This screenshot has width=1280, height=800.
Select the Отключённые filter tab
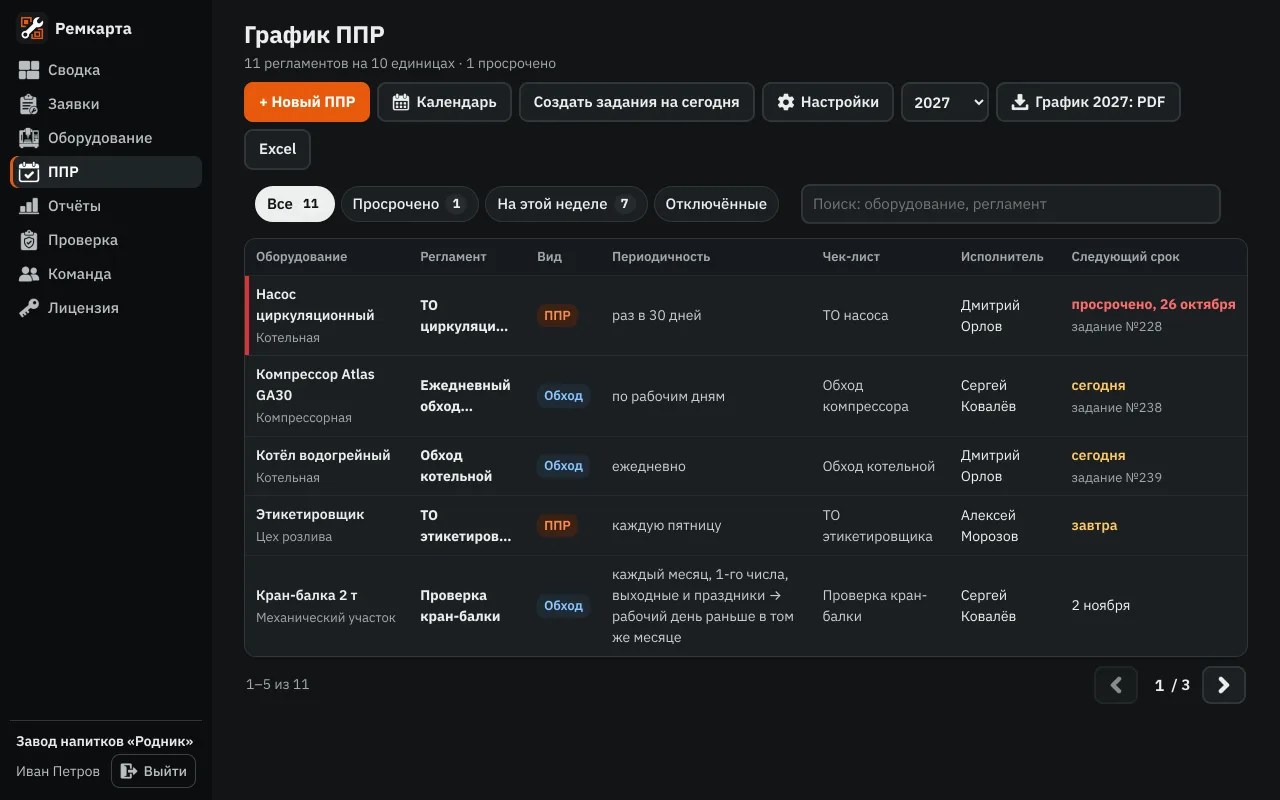click(x=716, y=204)
